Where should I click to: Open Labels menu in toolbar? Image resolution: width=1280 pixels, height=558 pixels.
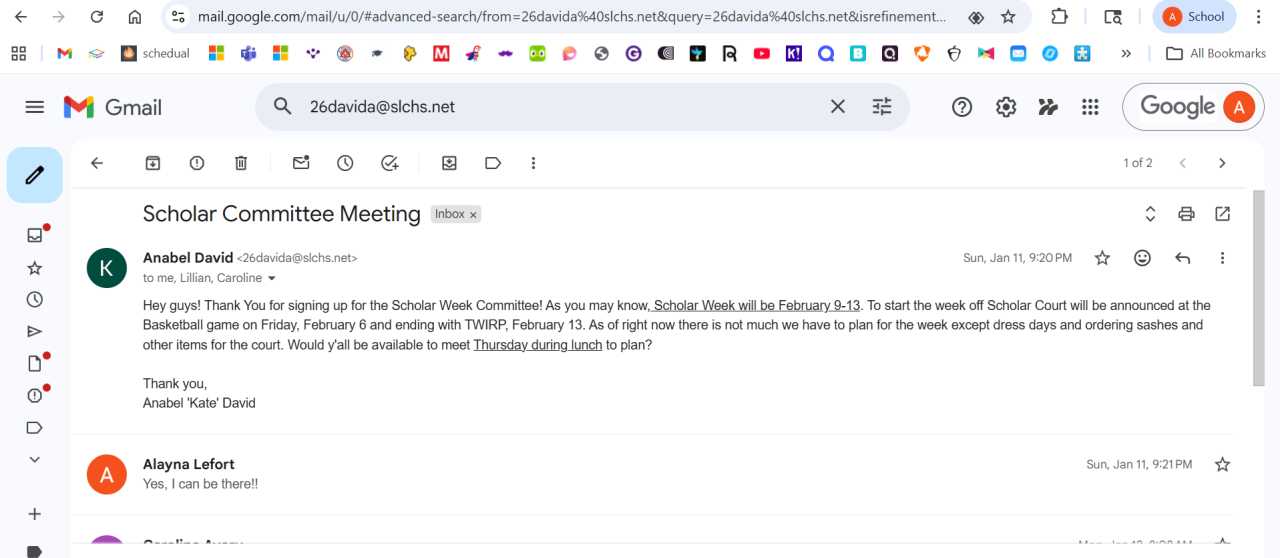(x=493, y=163)
